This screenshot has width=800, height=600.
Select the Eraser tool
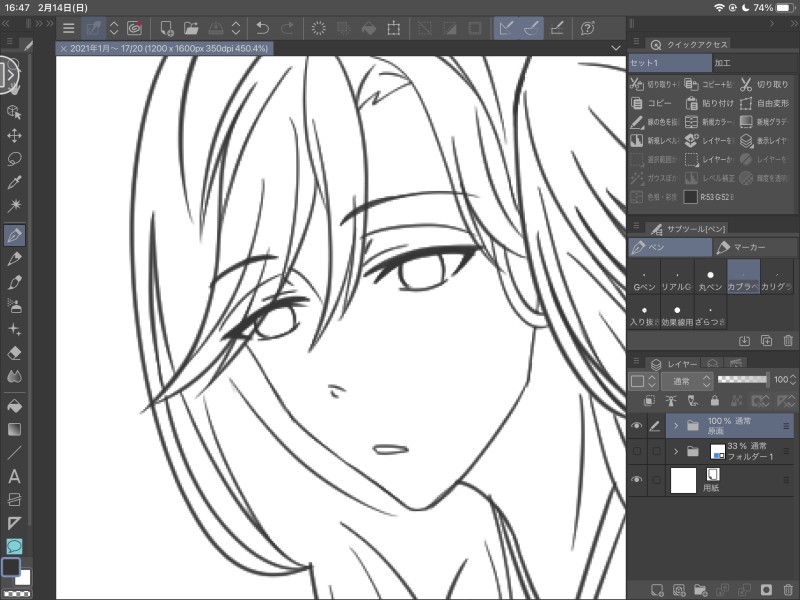(14, 353)
